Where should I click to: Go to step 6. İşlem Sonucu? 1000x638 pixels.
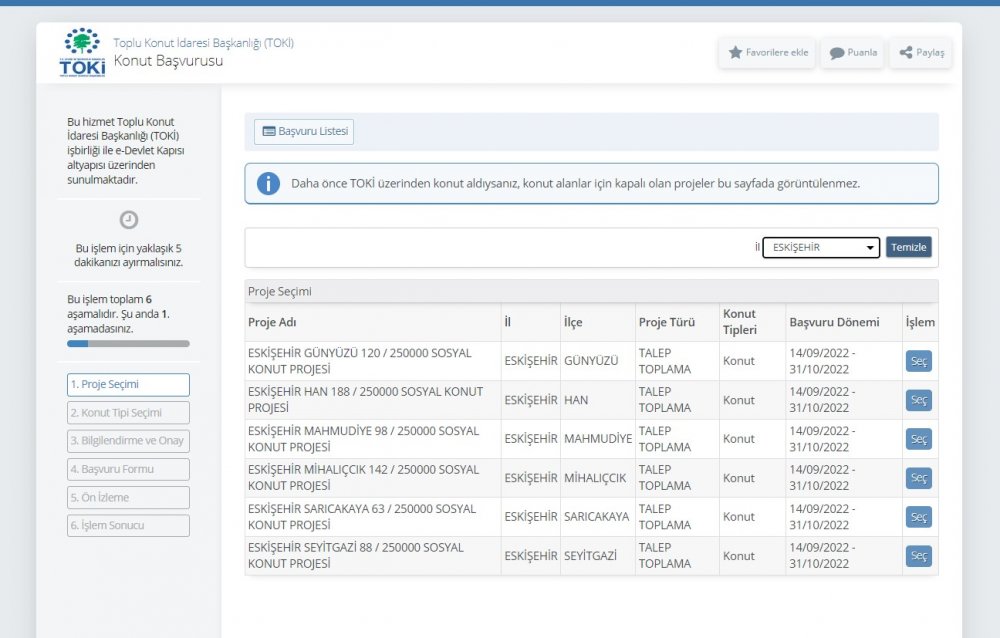tap(128, 526)
